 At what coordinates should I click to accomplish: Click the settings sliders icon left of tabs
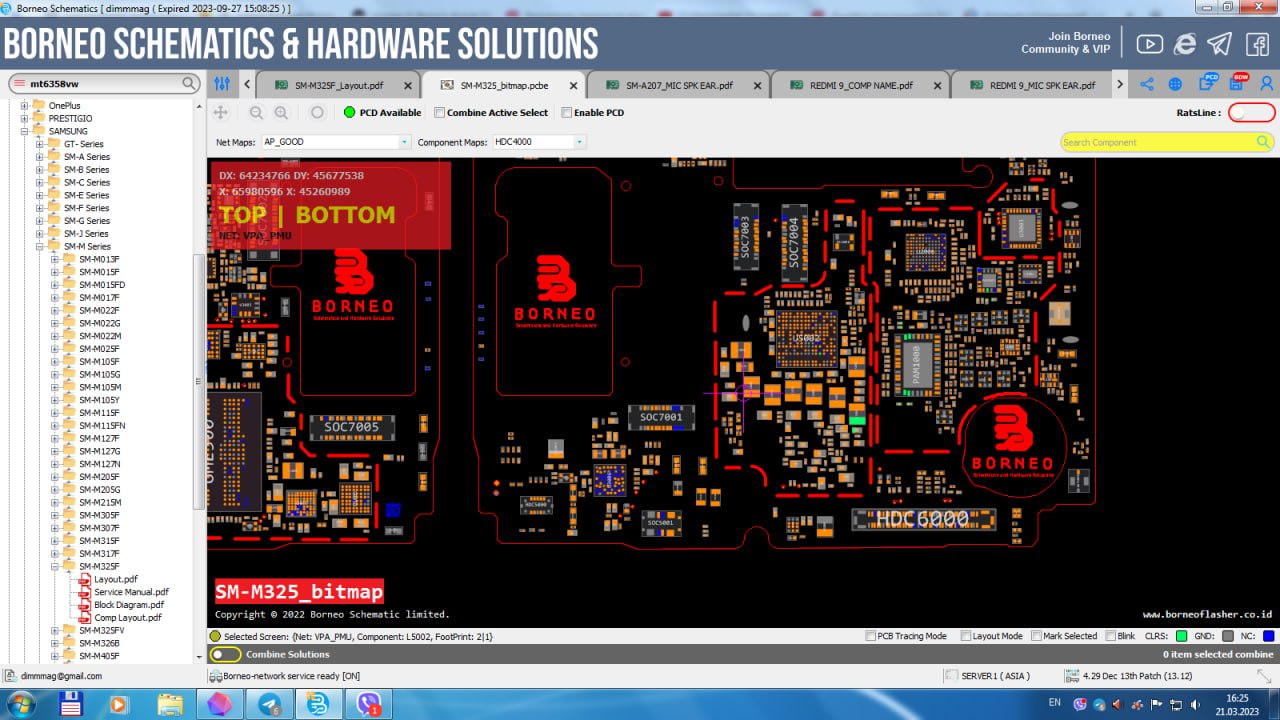click(222, 84)
